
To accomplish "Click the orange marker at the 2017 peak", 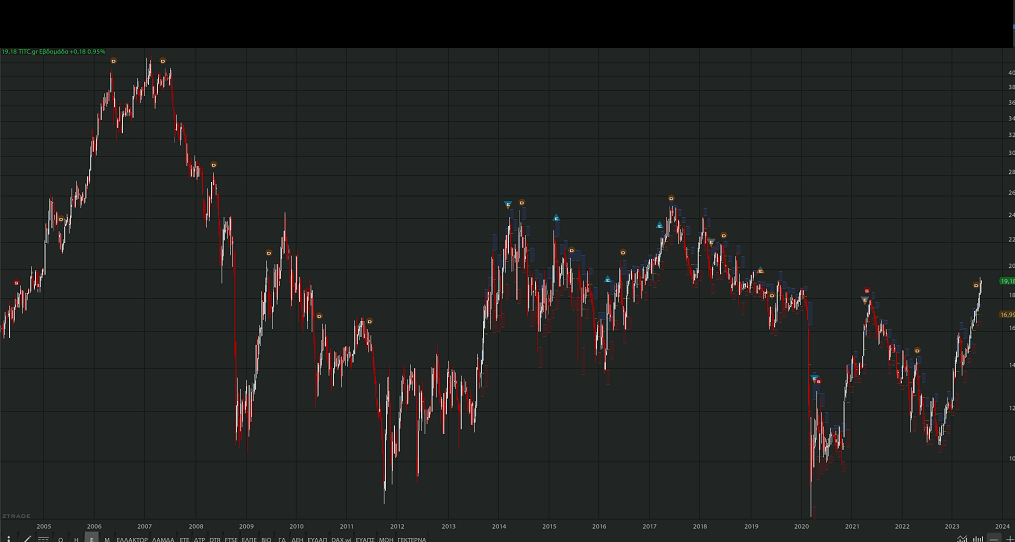I will 671,198.
